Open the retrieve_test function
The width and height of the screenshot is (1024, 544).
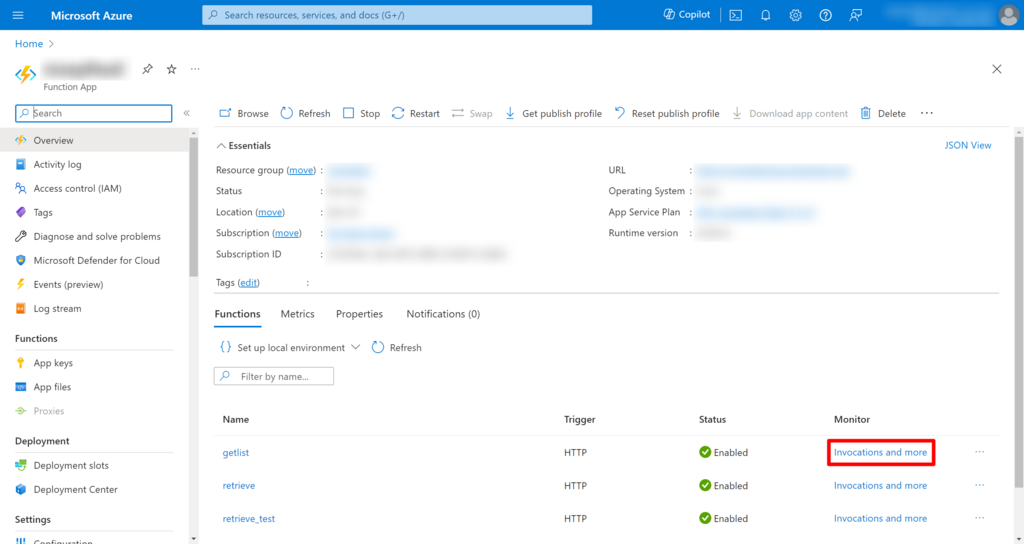pyautogui.click(x=249, y=519)
